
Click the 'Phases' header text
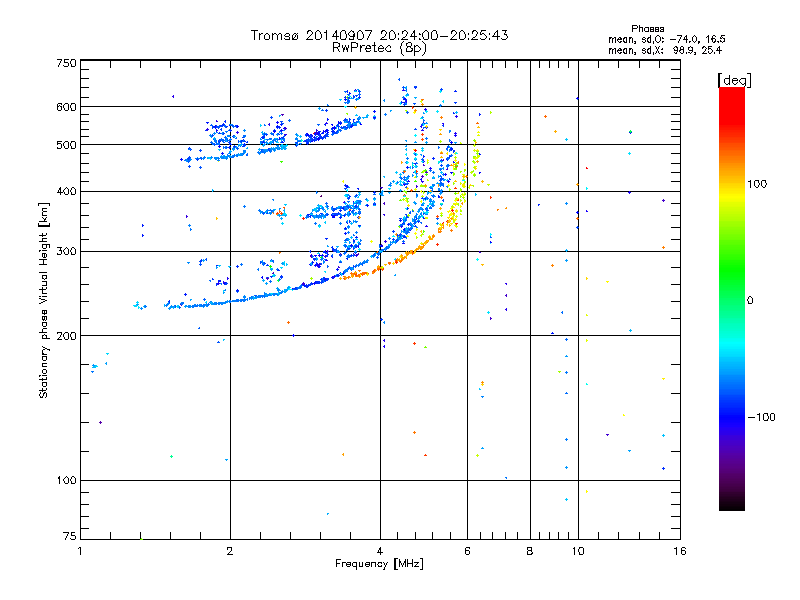(x=647, y=29)
